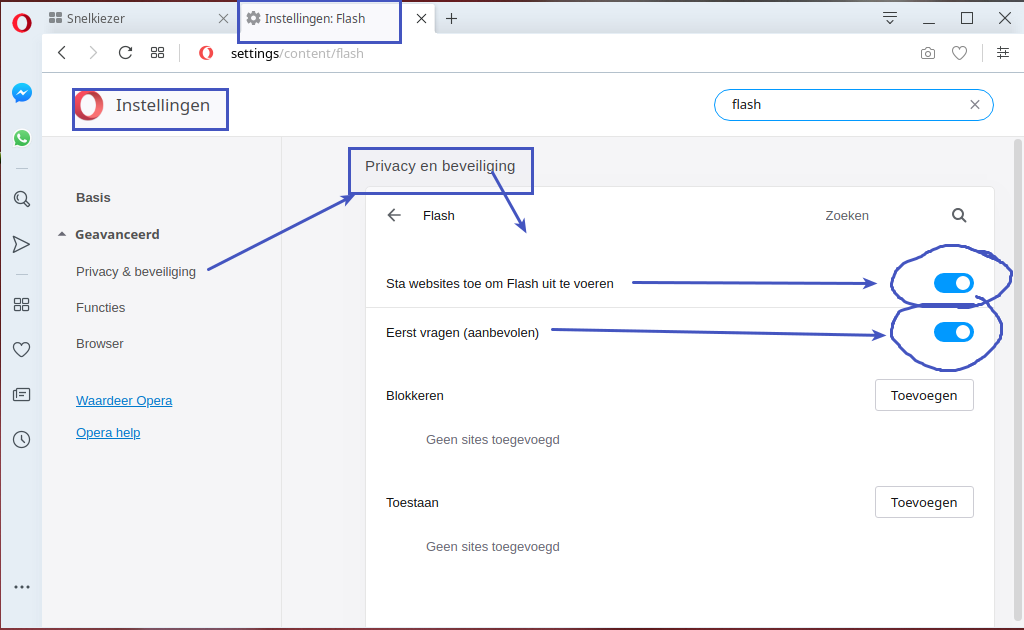Open the sidebar search icon
1024x630 pixels.
pos(22,199)
